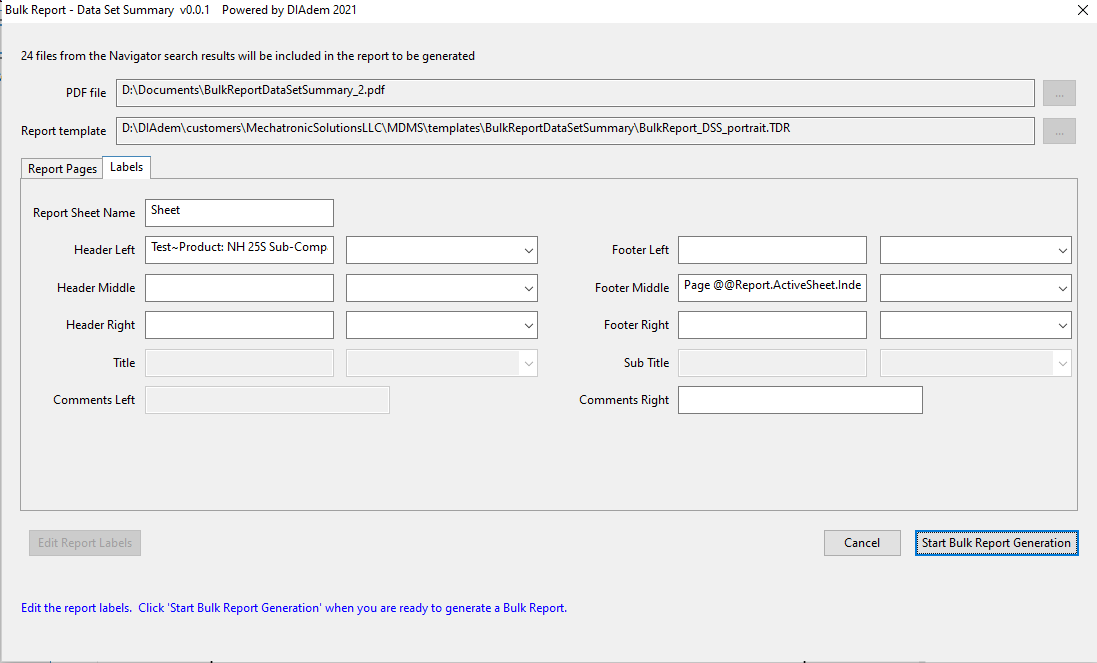The width and height of the screenshot is (1097, 663).
Task: Click browse button next to PDF file path
Action: [1059, 93]
